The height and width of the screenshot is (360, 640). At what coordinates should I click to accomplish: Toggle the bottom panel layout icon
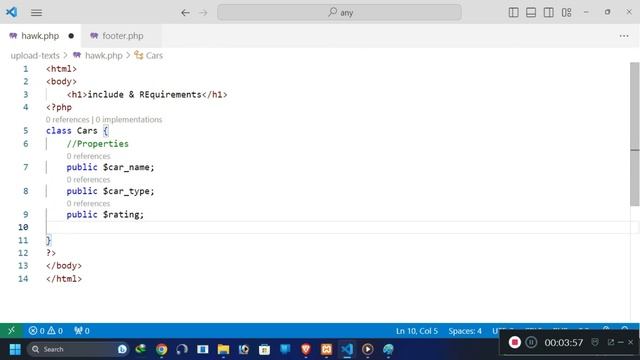pyautogui.click(x=531, y=12)
